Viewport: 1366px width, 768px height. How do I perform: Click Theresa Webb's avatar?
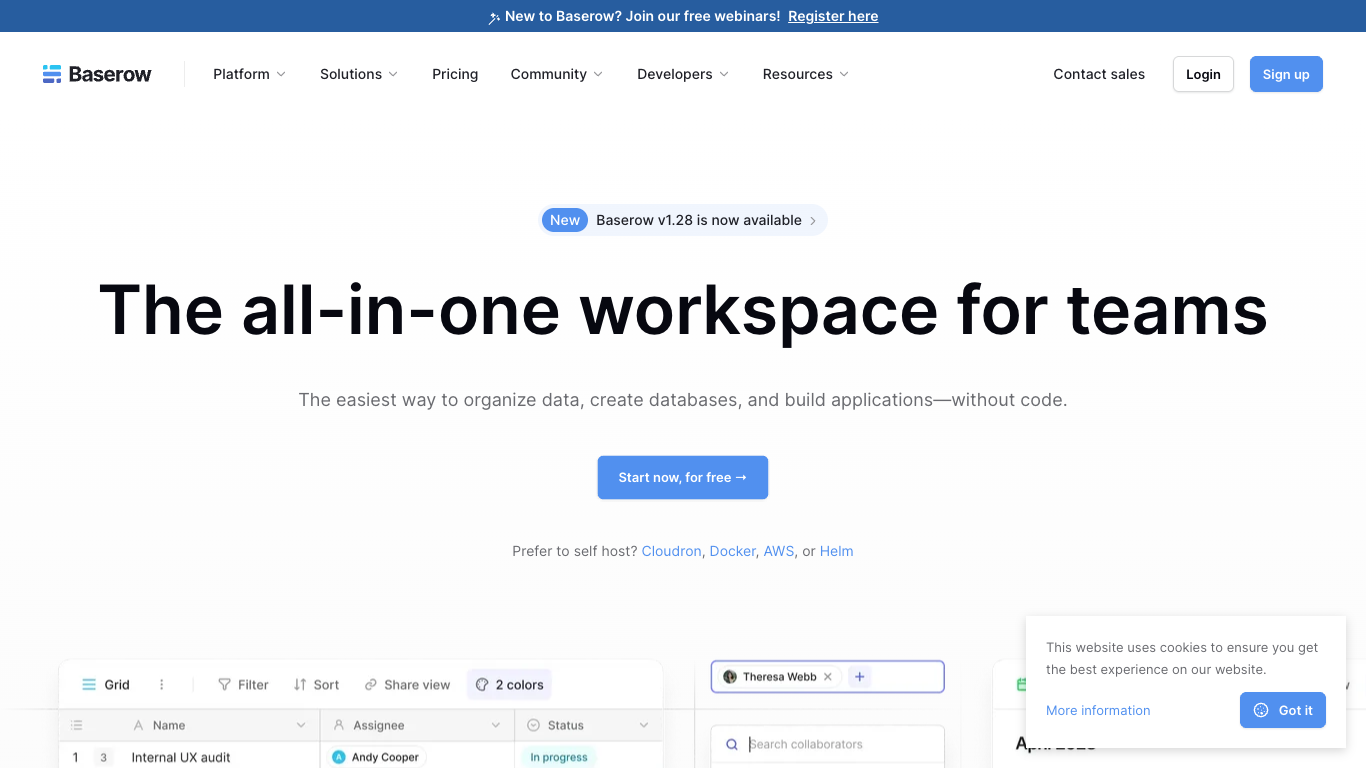730,677
